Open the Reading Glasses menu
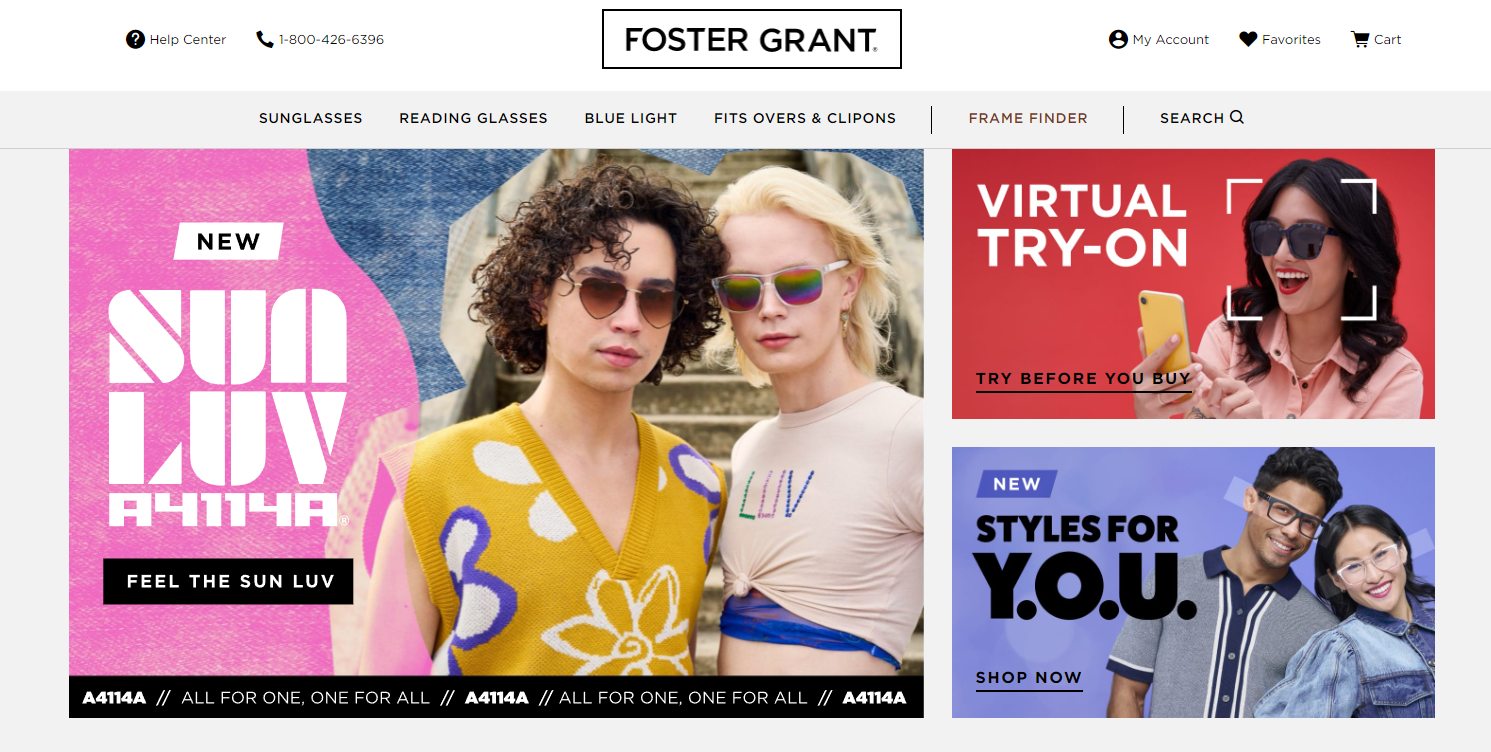This screenshot has height=752, width=1491. tap(473, 118)
